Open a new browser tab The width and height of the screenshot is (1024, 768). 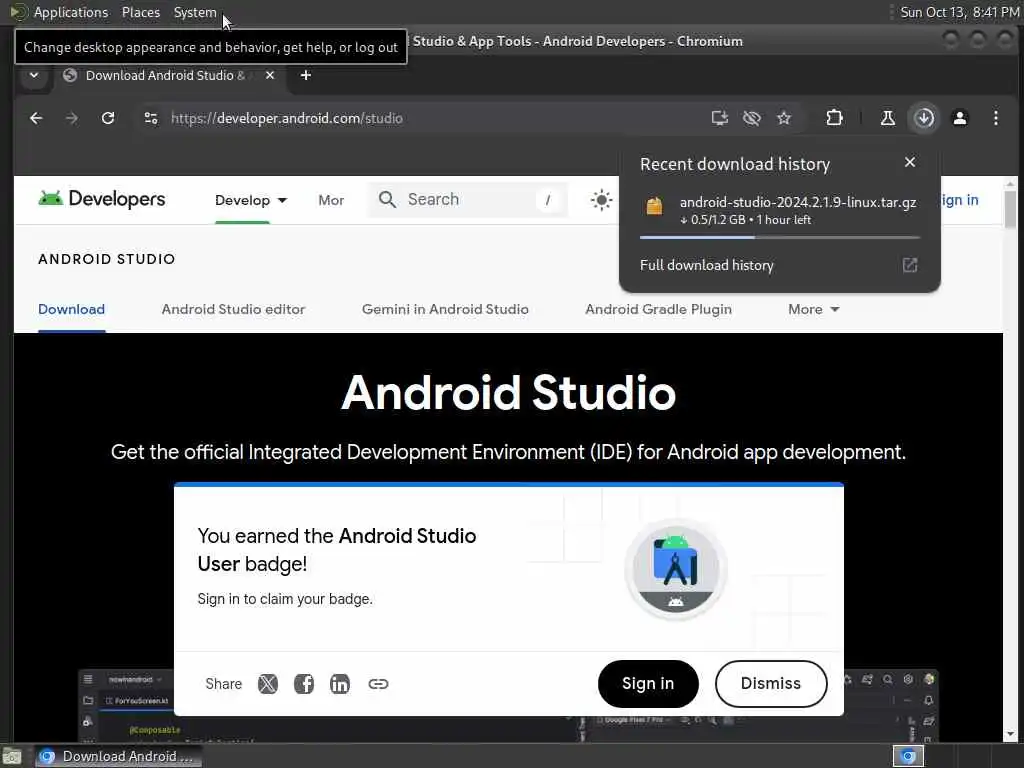(305, 75)
